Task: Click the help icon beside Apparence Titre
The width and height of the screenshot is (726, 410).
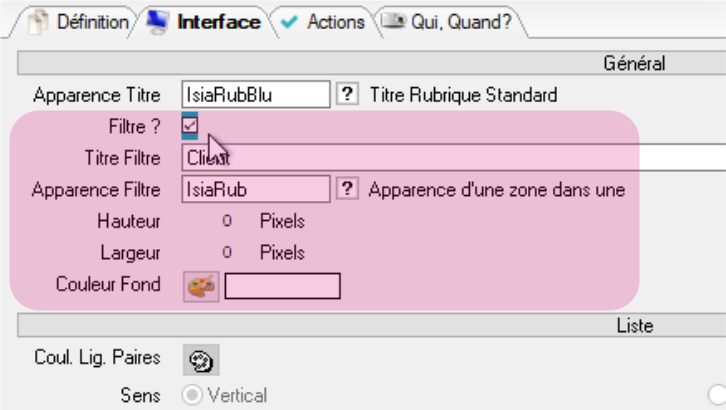Action: coord(347,95)
